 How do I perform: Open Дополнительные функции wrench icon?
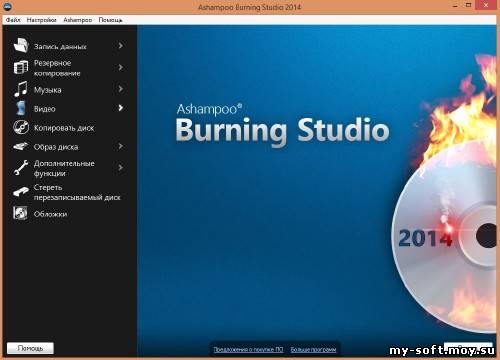[21, 168]
